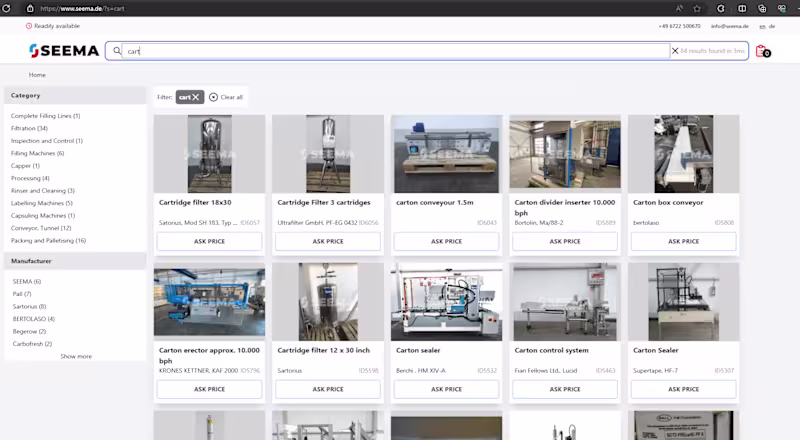Screen dimensions: 800x440
Task: Switch site language to de
Action: pos(772,26)
